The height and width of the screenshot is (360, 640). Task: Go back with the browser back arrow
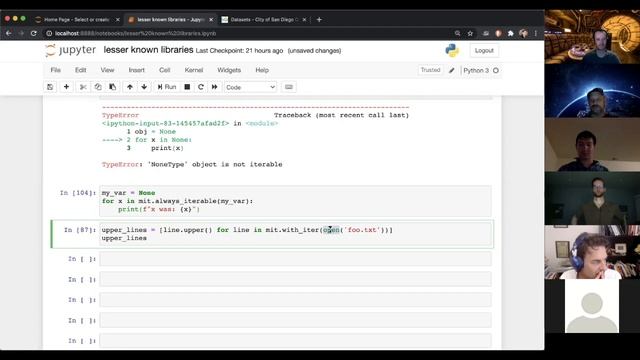pyautogui.click(x=9, y=33)
